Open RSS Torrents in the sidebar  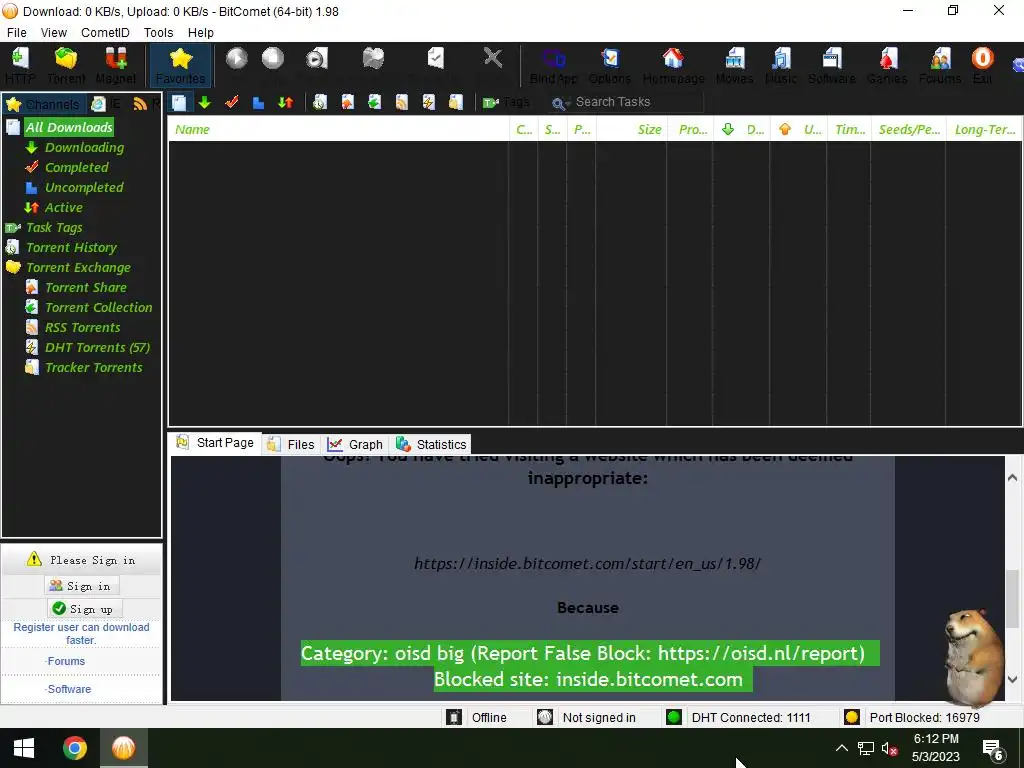click(x=82, y=328)
